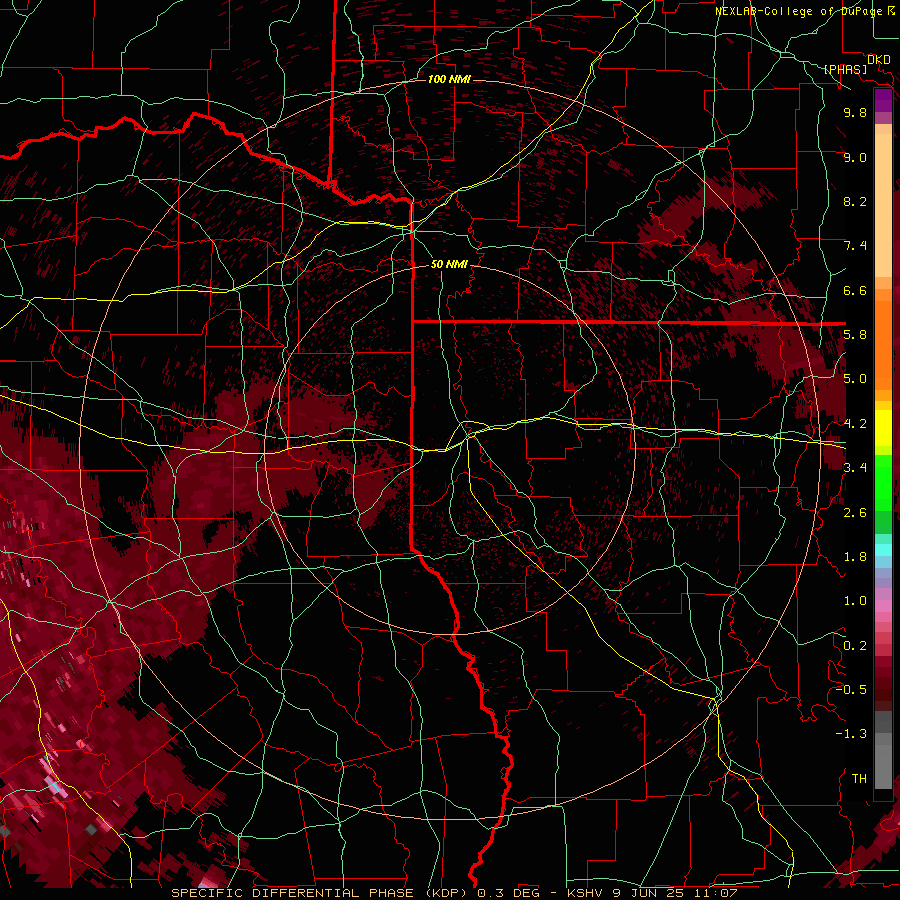This screenshot has height=900, width=900.
Task: Pick the purple top segment of color bar
Action: point(883,100)
